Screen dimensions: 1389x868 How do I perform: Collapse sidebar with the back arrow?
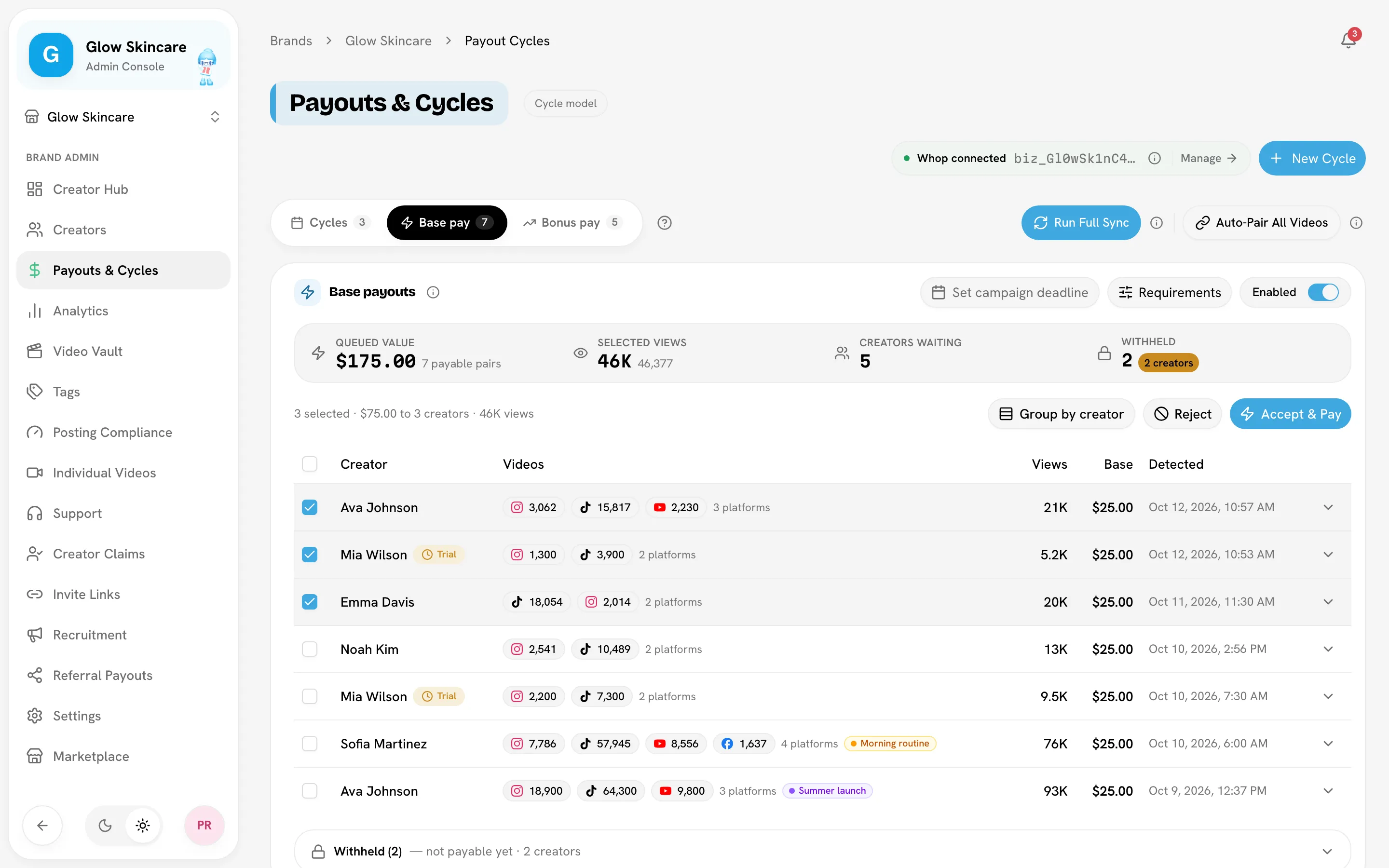42,826
